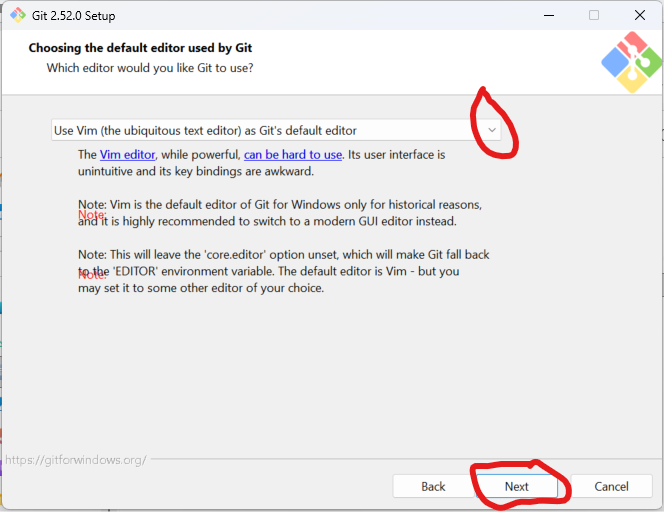Cancel the Git setup
This screenshot has height=512, width=664.
611,486
